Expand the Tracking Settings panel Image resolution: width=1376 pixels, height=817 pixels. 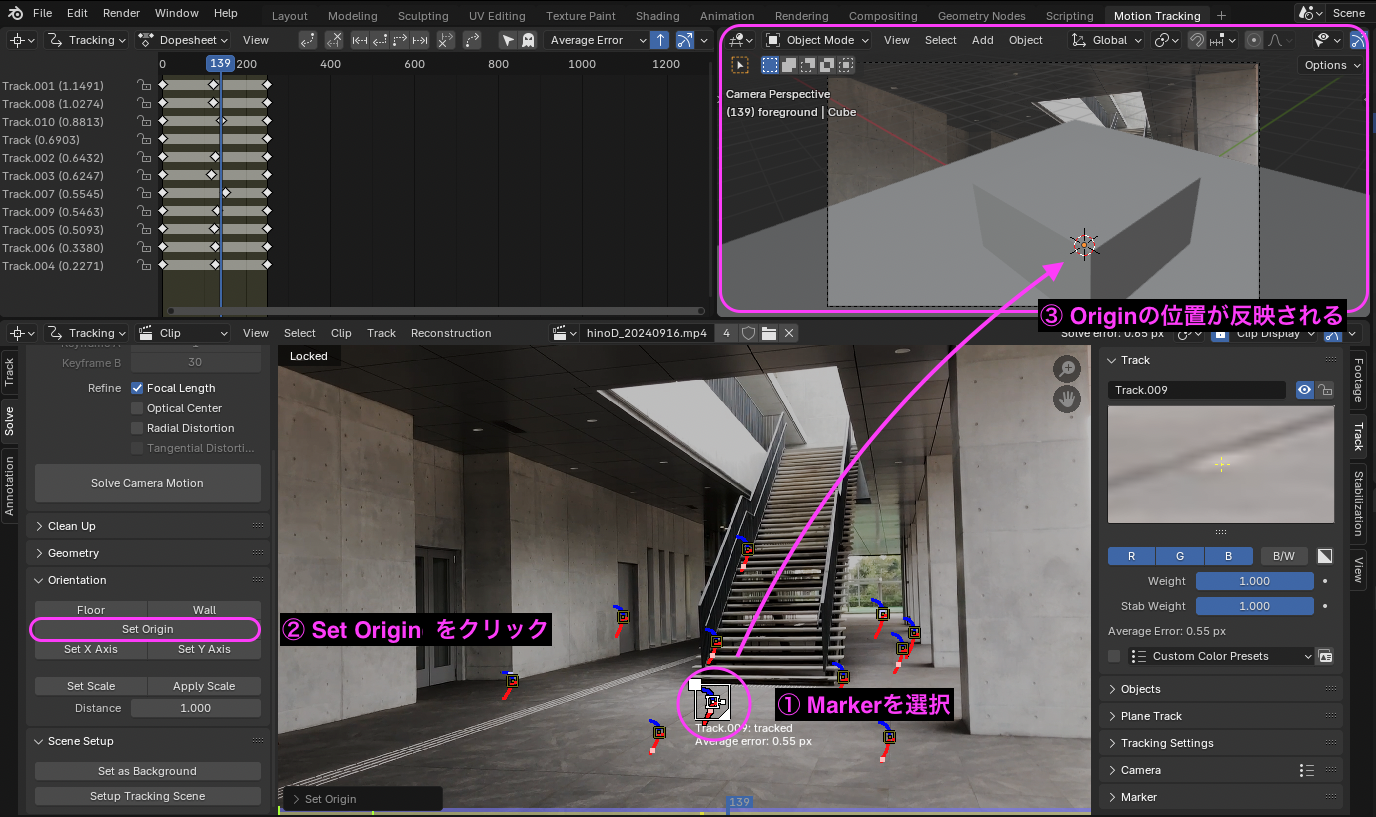1220,743
